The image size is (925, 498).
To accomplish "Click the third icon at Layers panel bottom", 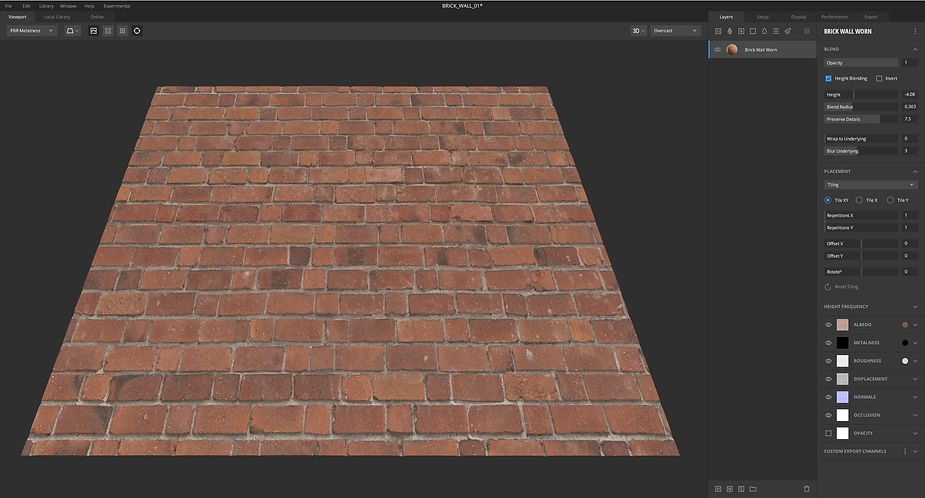I will pyautogui.click(x=741, y=489).
